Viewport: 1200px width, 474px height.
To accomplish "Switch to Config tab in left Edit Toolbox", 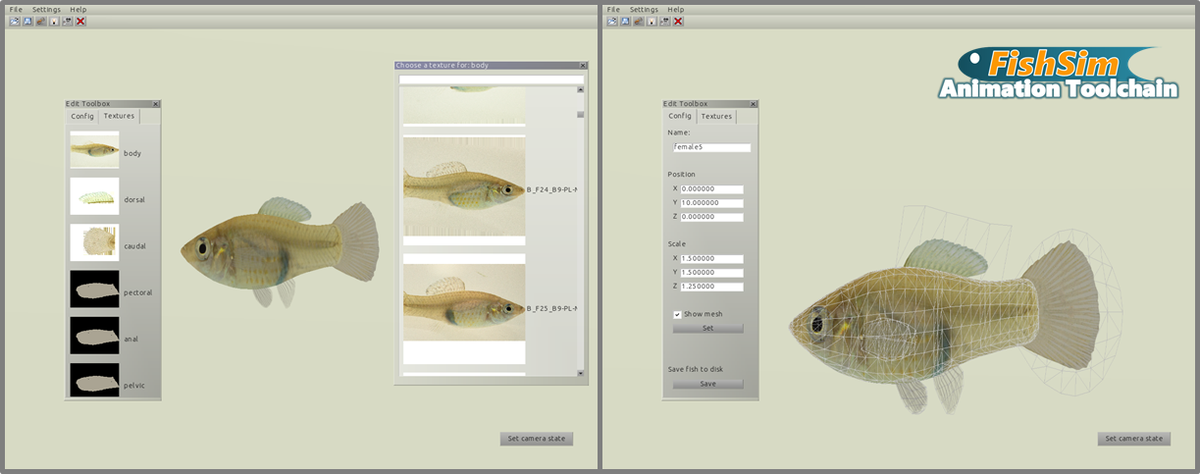I will point(82,116).
